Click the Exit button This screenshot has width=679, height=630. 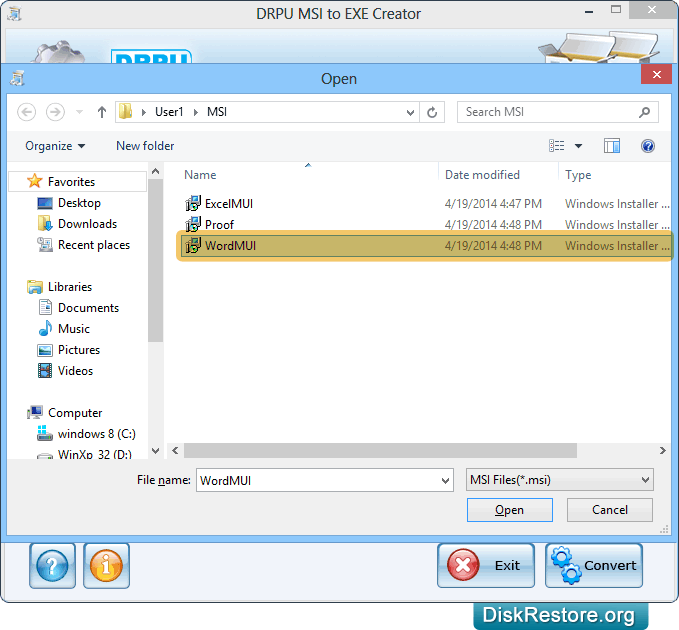tap(486, 565)
